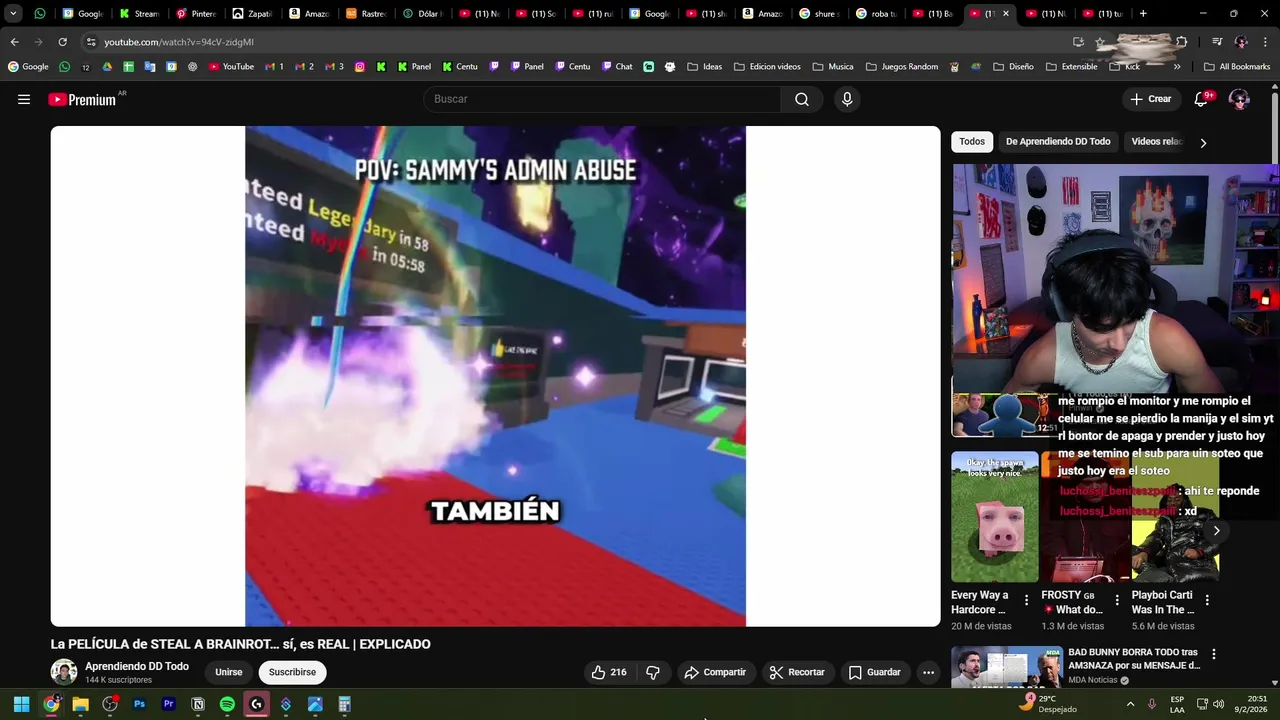The height and width of the screenshot is (720, 1280).
Task: Go to YouTube Premium home logo
Action: pos(83,99)
